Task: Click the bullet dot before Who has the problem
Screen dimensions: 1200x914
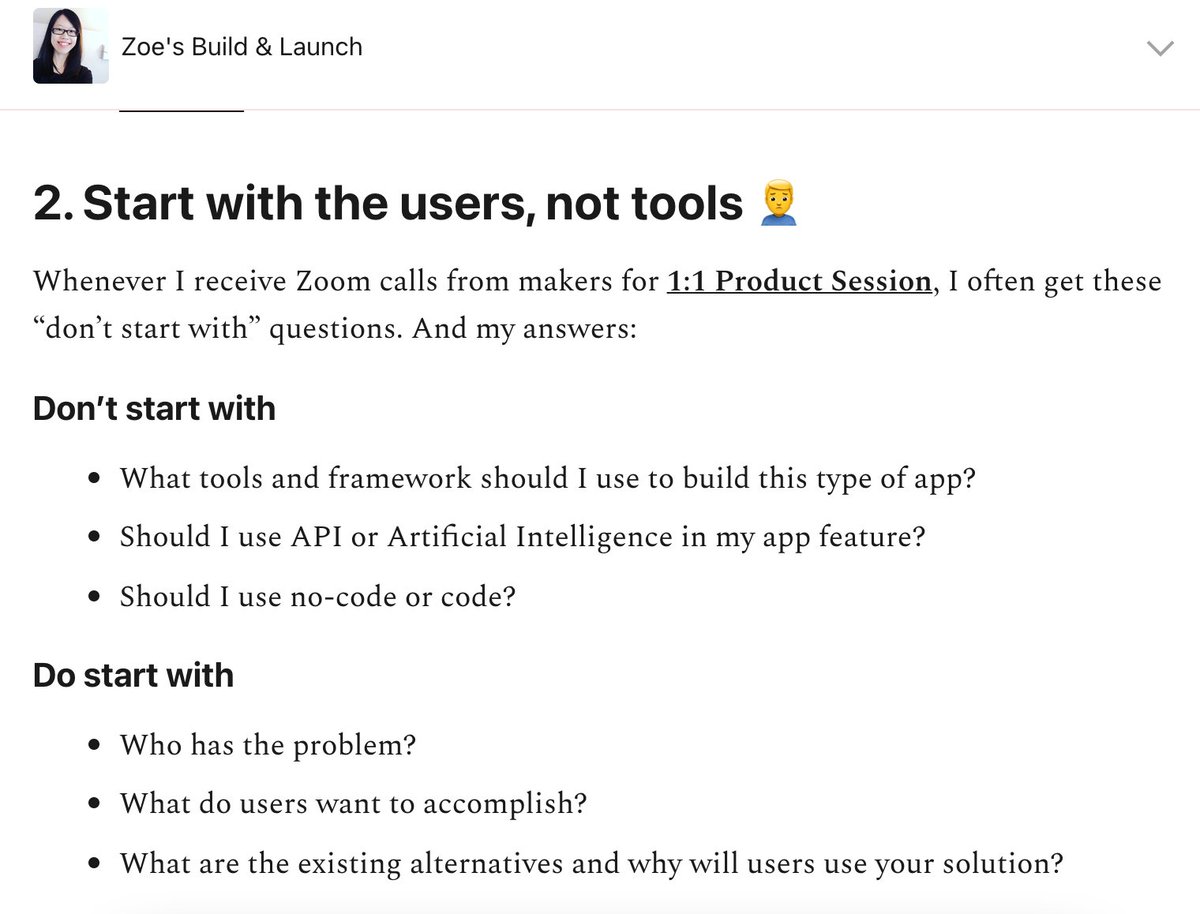Action: coord(94,746)
